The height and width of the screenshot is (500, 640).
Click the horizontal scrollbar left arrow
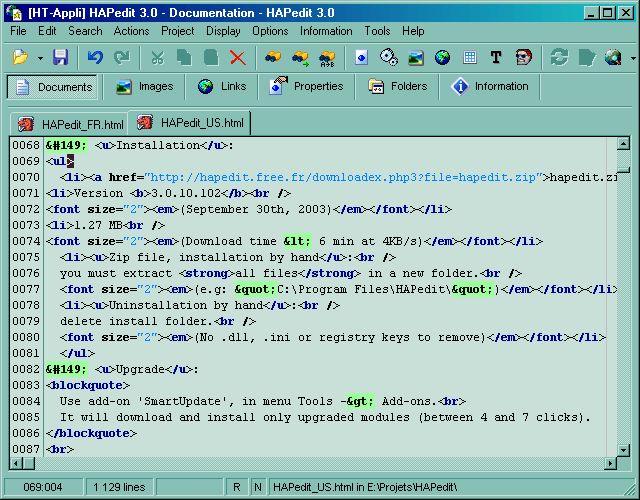pyautogui.click(x=16, y=463)
